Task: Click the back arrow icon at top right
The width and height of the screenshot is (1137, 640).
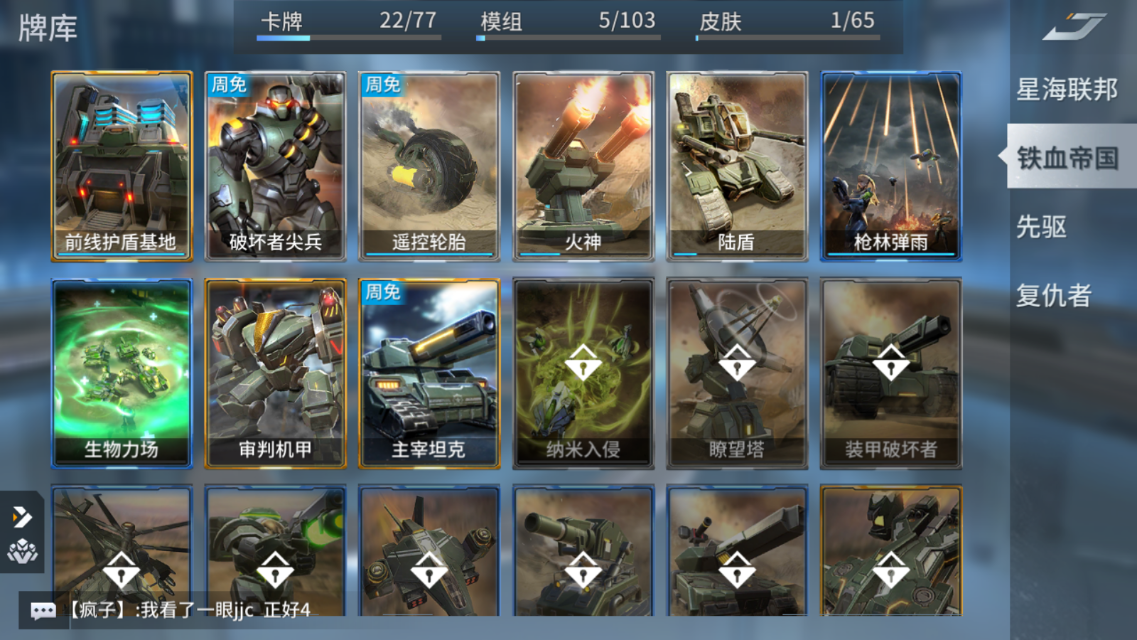Action: [x=1075, y=26]
